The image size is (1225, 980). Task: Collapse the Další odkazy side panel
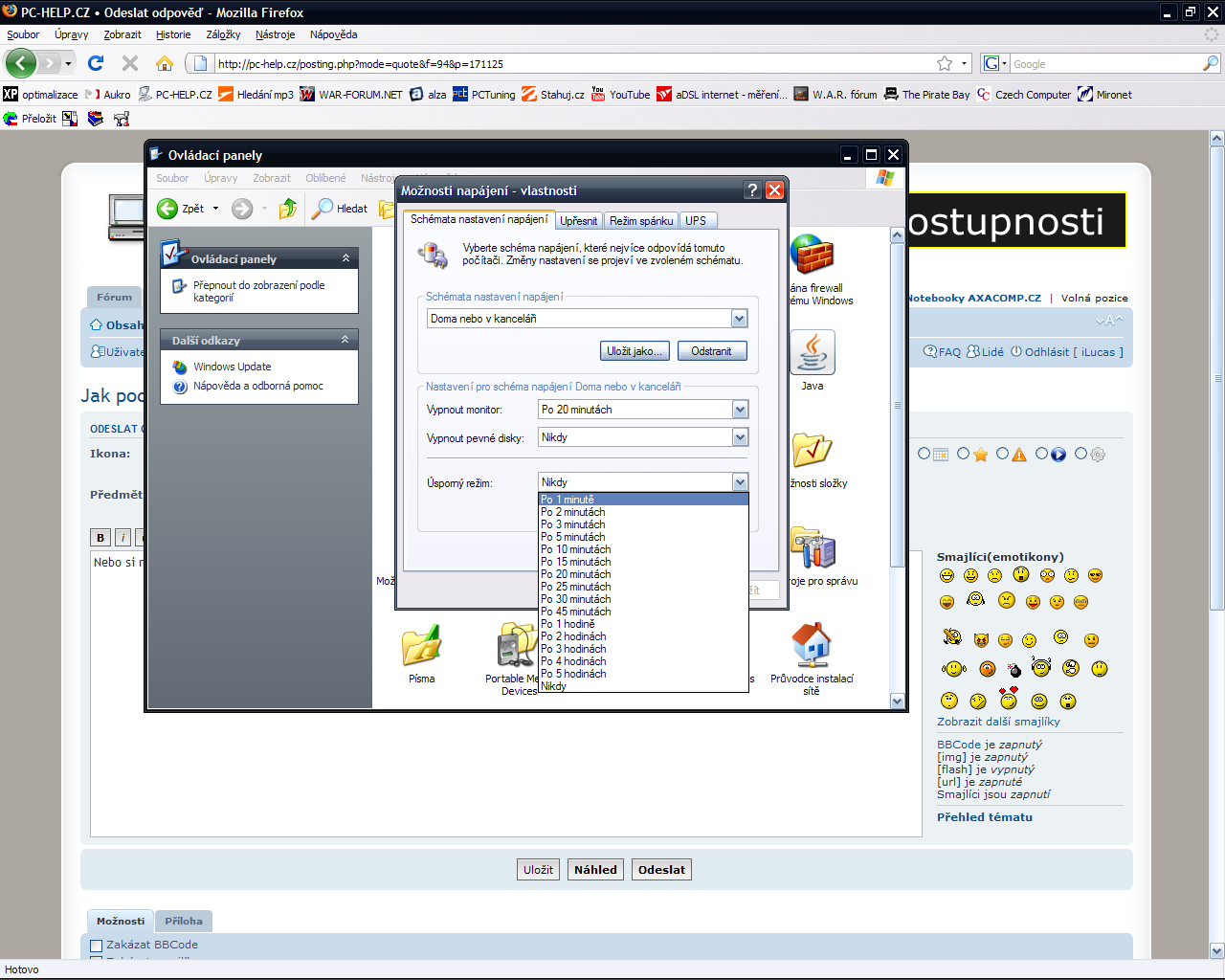tap(345, 340)
